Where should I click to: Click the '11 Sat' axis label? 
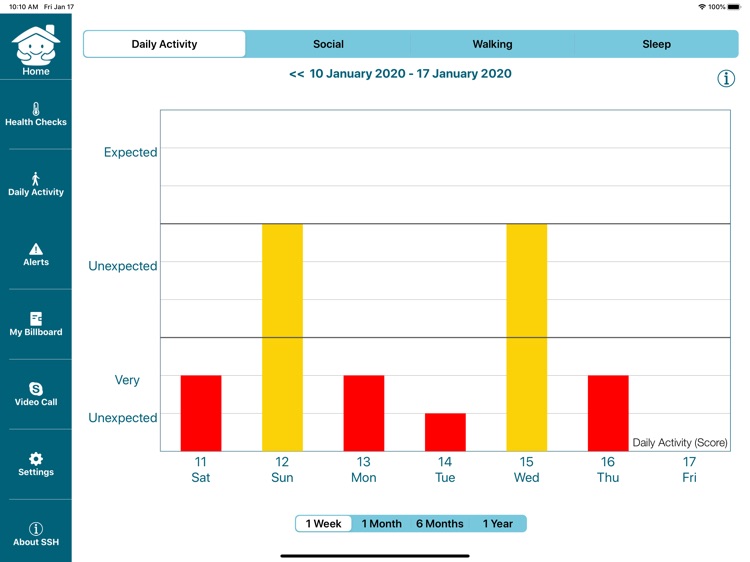200,469
